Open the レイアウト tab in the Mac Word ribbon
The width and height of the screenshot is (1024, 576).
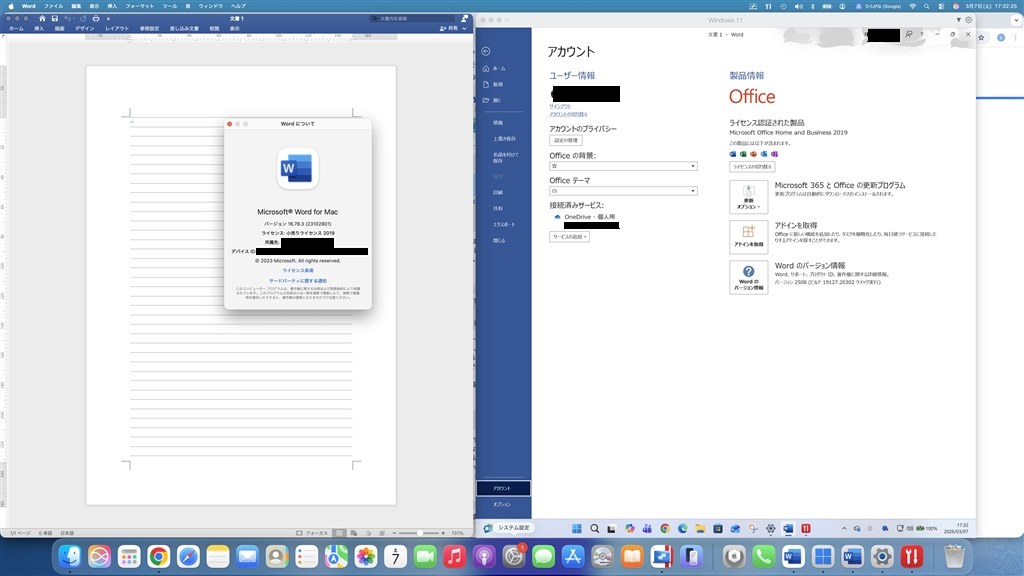pos(118,29)
